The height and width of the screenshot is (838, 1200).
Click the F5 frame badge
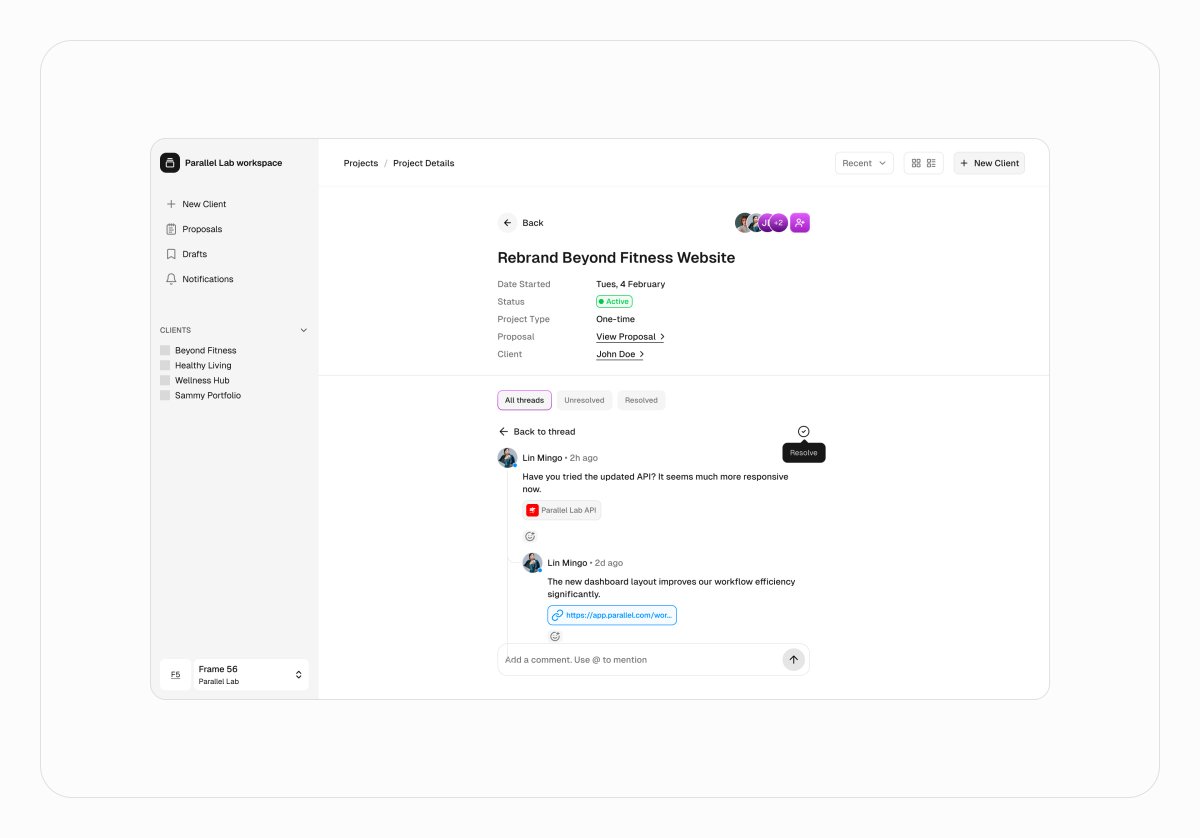pos(175,675)
